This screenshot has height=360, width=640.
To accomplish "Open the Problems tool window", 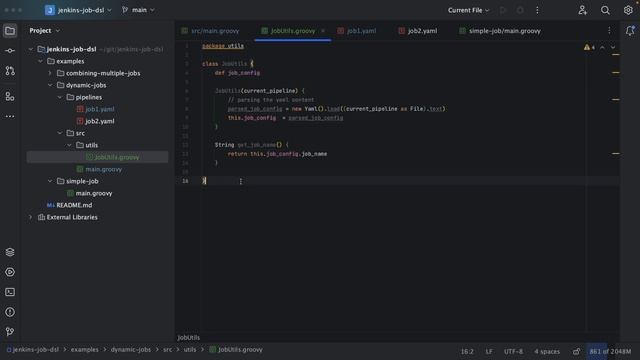I will 10,312.
